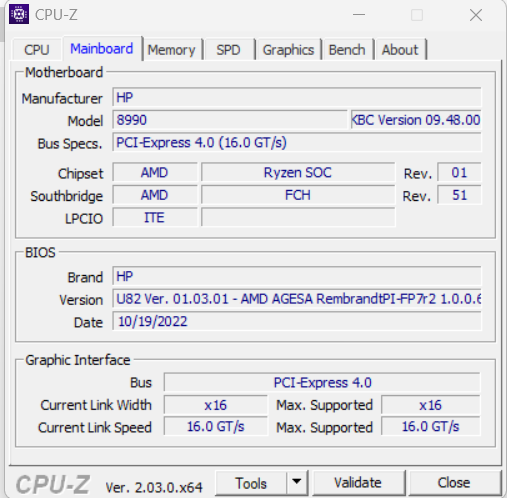Select the SPD tab
Image resolution: width=507 pixels, height=498 pixels.
tap(228, 50)
